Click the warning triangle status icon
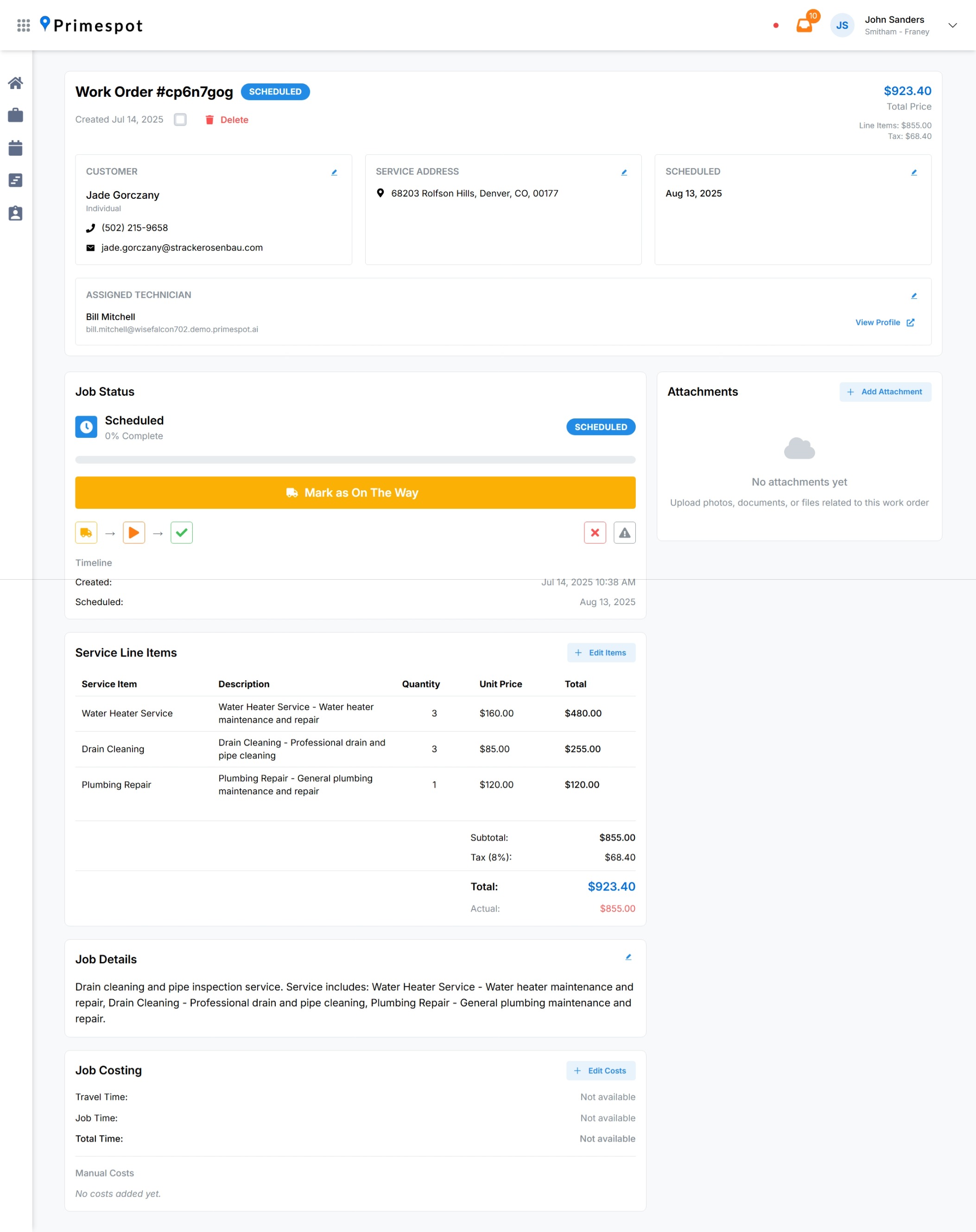The height and width of the screenshot is (1232, 976). pyautogui.click(x=625, y=533)
